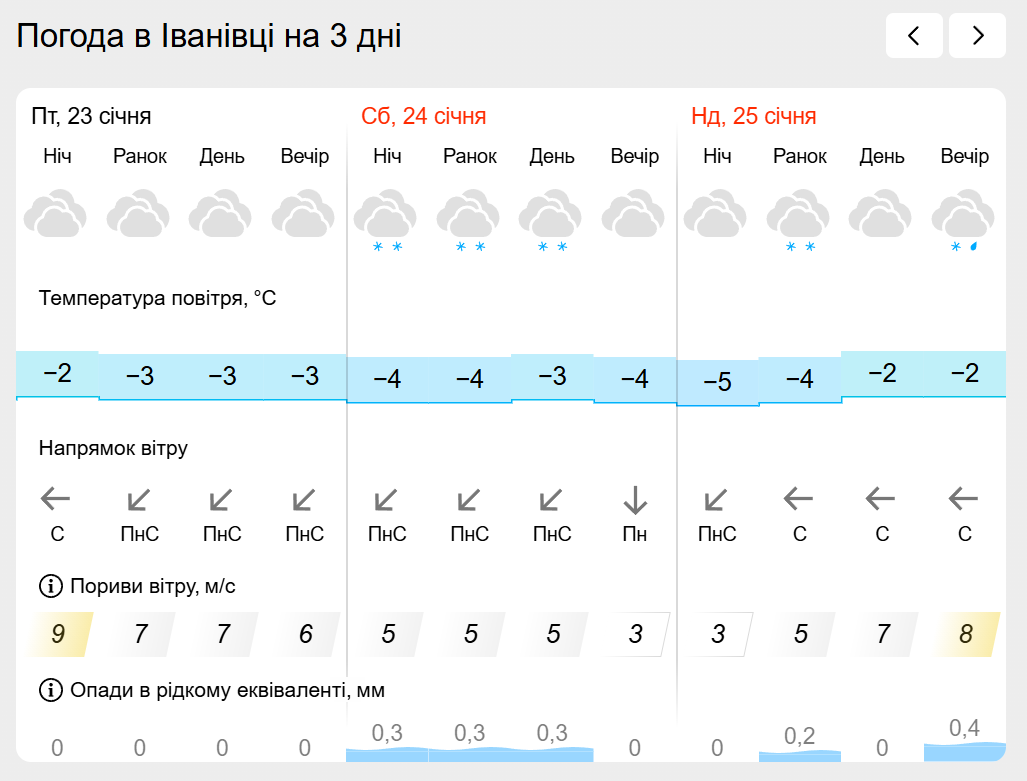Click Sunday night temperature −5 cell

[717, 382]
